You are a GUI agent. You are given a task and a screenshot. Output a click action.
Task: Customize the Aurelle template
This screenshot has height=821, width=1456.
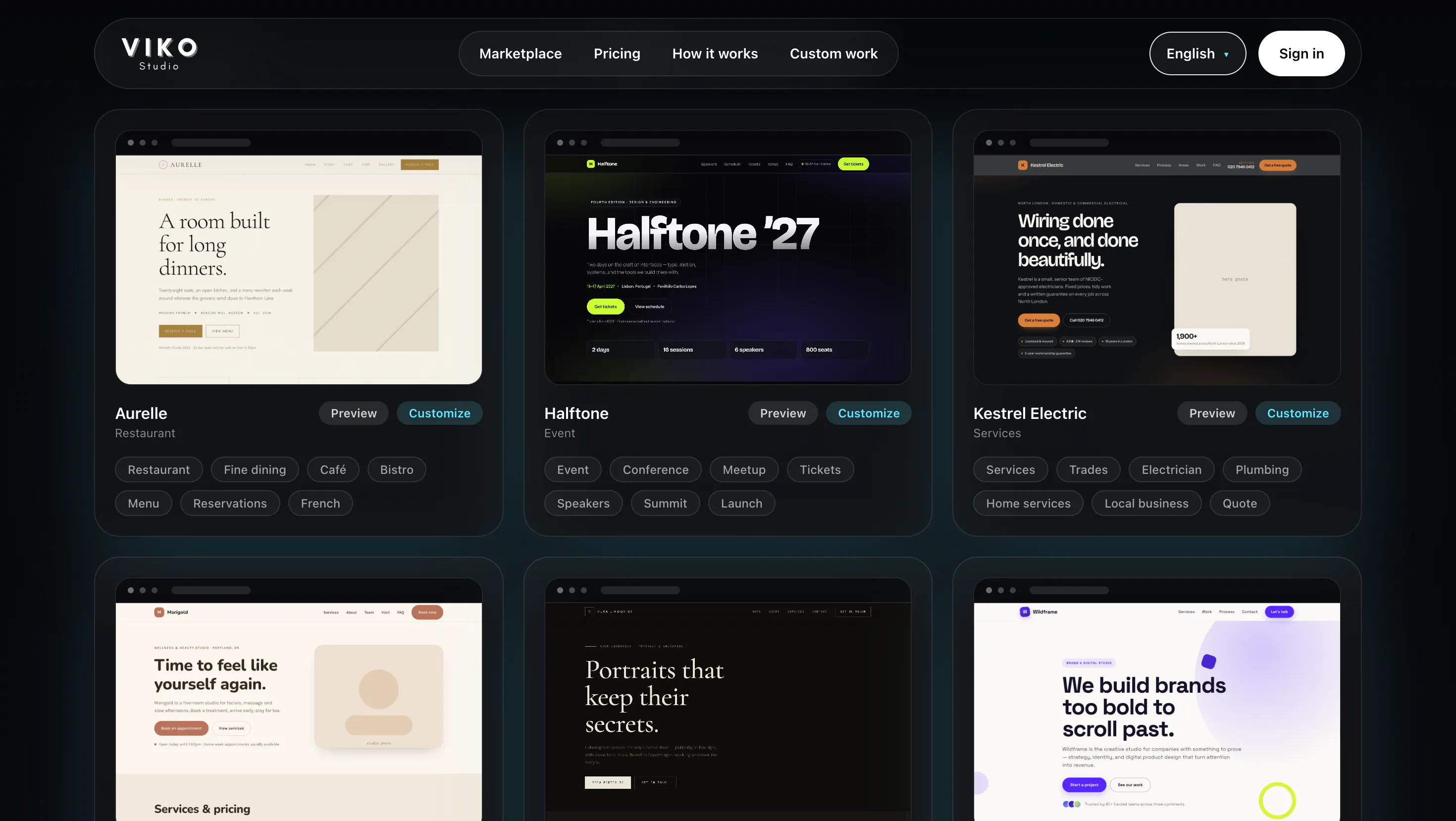[x=439, y=413]
